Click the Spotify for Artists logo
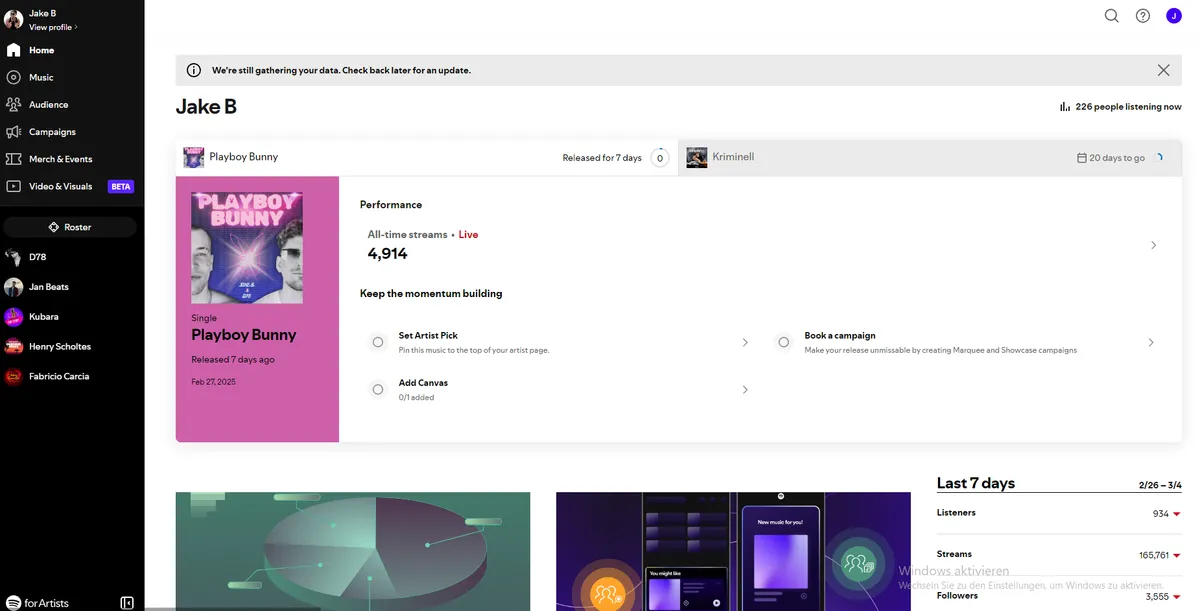This screenshot has height=611, width=1200. [38, 603]
